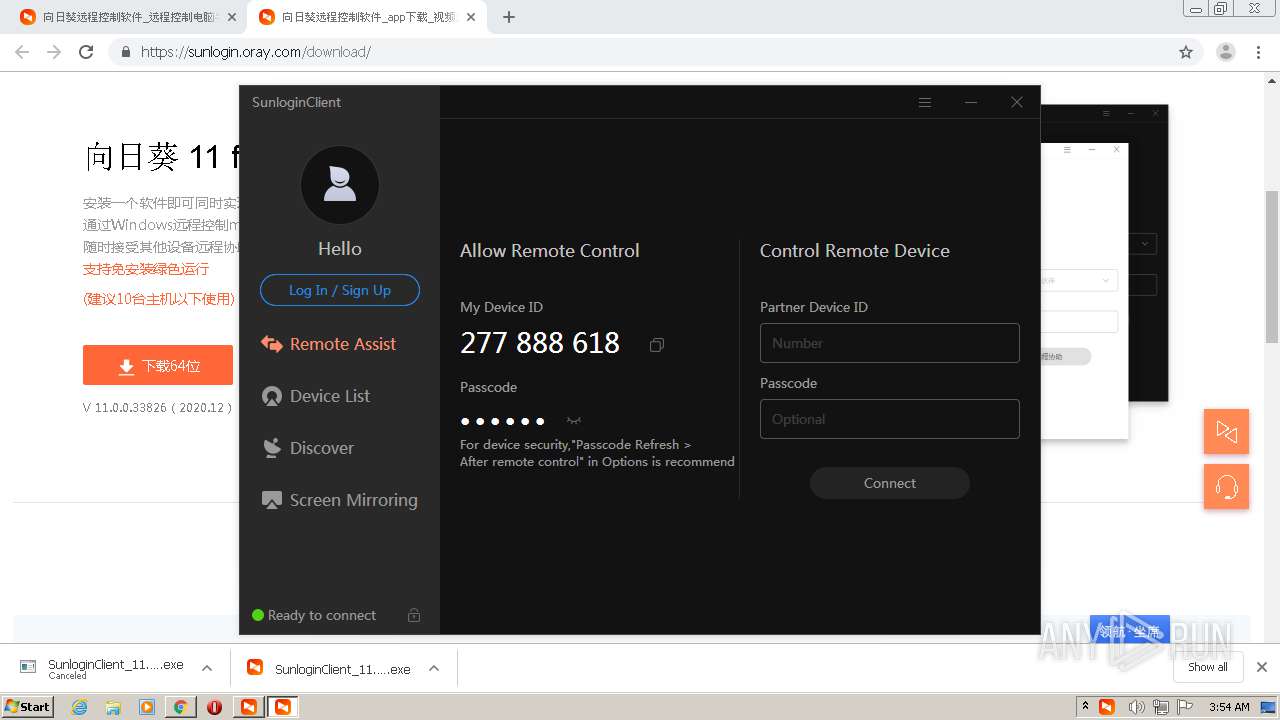1280x720 pixels.
Task: Go forward in browser history
Action: pos(54,52)
